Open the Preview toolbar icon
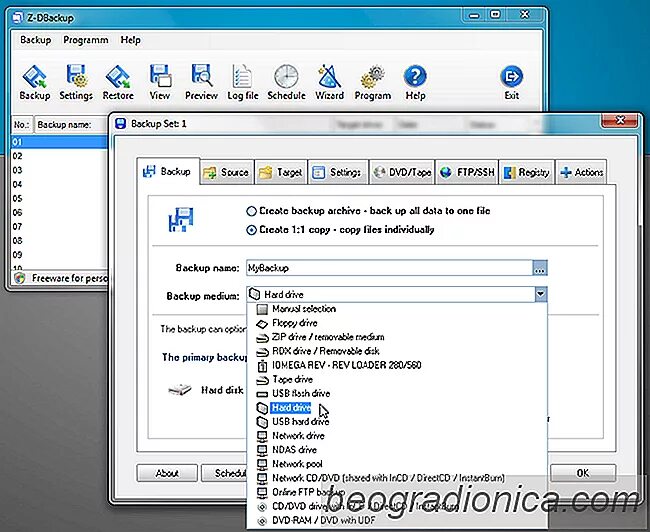 [201, 82]
